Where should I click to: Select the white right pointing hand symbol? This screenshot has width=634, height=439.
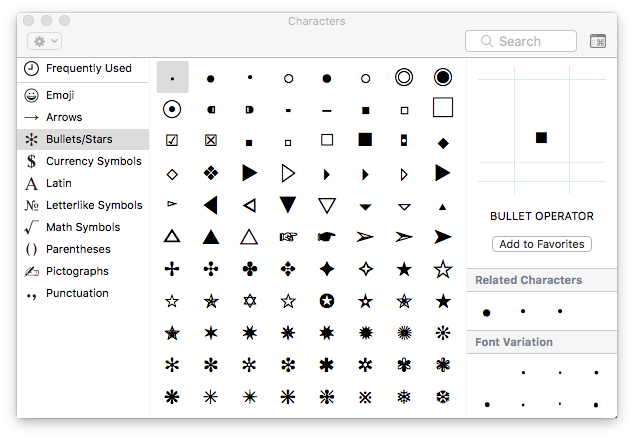(x=288, y=237)
